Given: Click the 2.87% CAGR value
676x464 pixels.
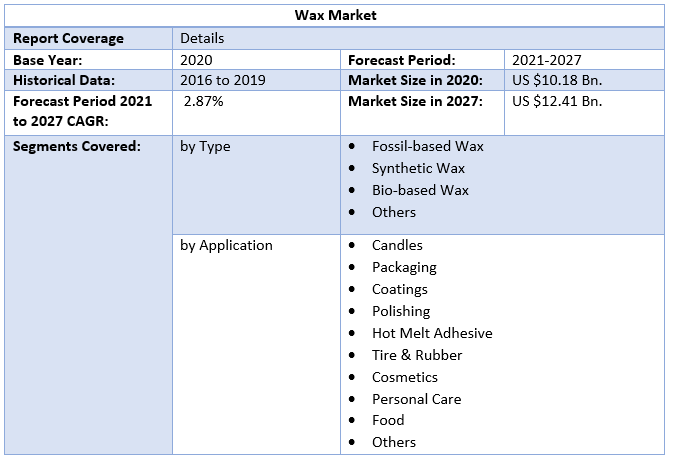Looking at the screenshot, I should point(204,101).
